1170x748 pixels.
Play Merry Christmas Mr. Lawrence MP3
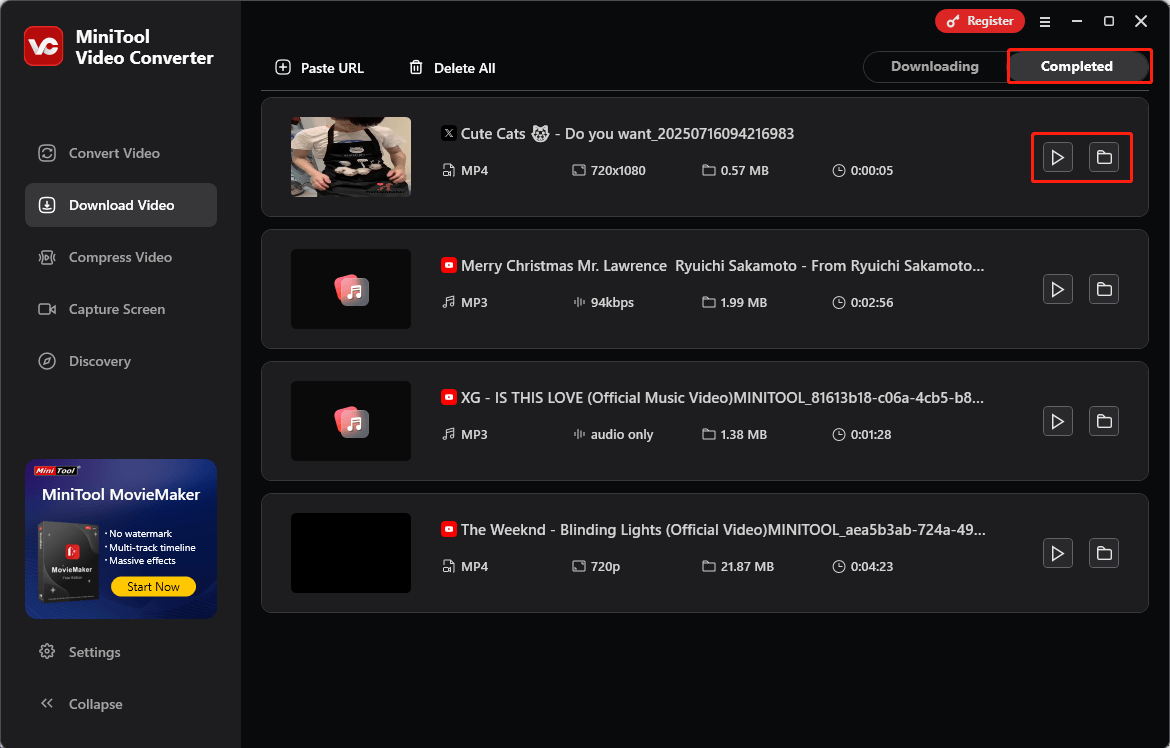pyautogui.click(x=1057, y=290)
